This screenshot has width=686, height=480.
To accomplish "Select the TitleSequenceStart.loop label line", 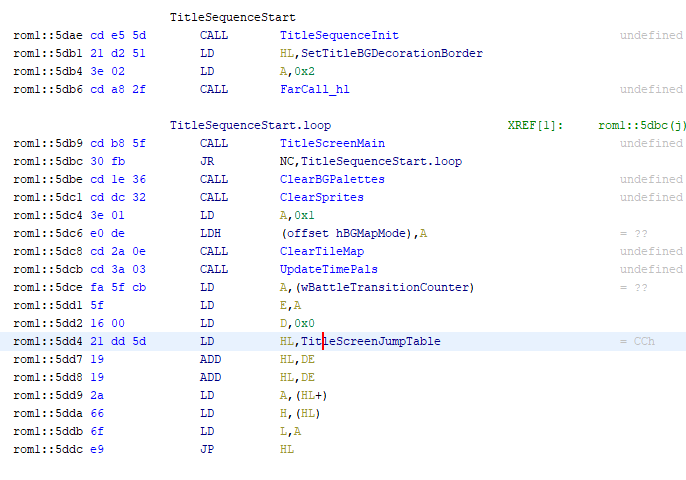I will [250, 126].
